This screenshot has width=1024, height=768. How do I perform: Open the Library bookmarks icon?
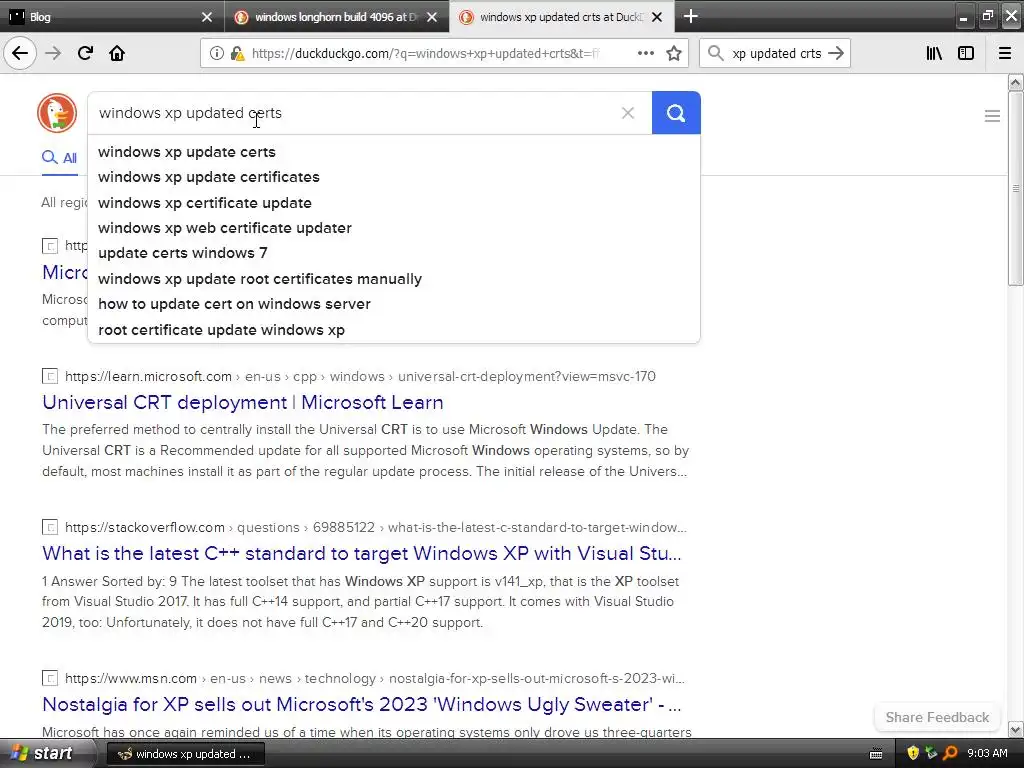click(934, 53)
